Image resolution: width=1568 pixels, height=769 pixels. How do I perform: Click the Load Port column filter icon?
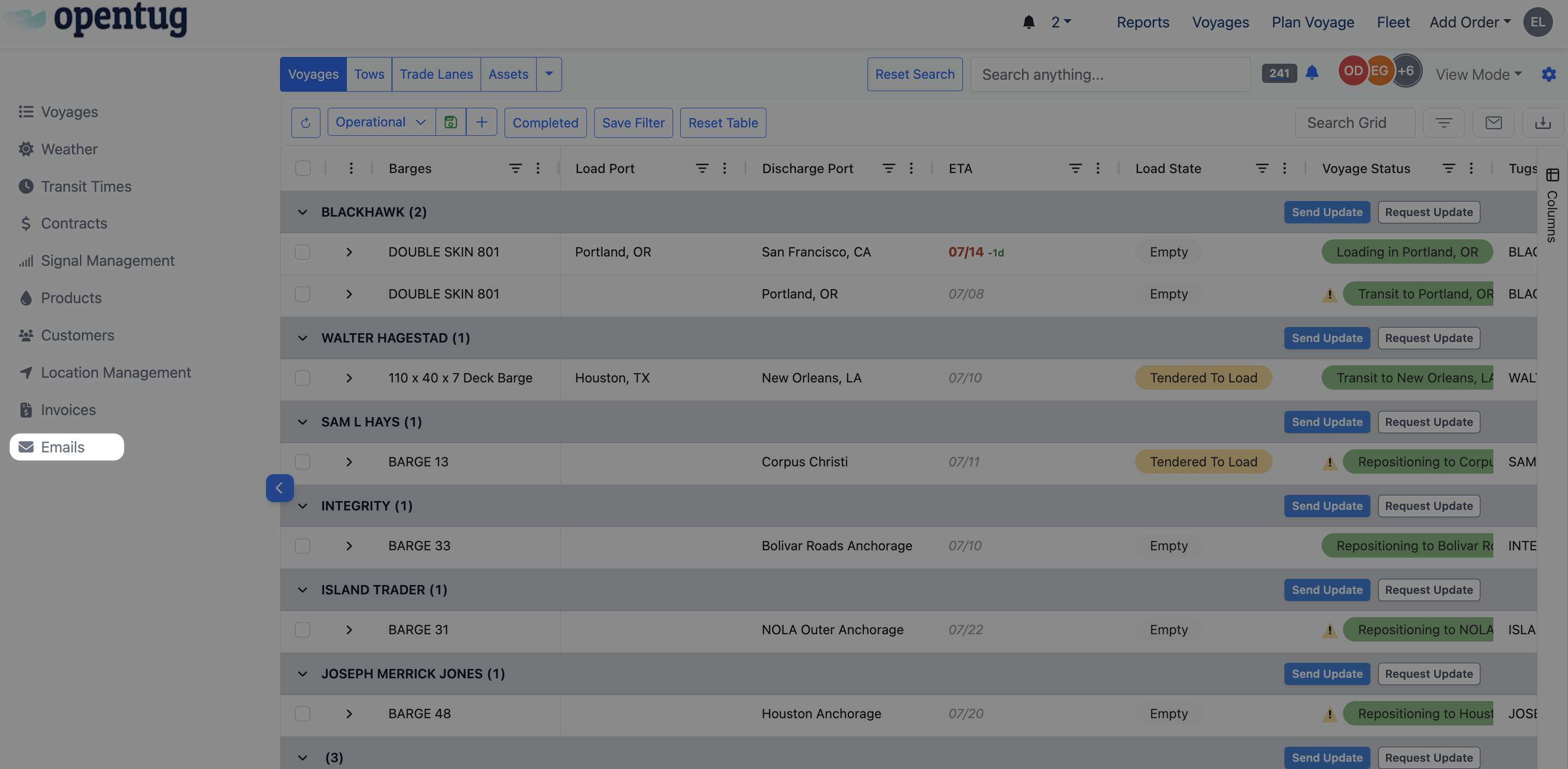[702, 168]
